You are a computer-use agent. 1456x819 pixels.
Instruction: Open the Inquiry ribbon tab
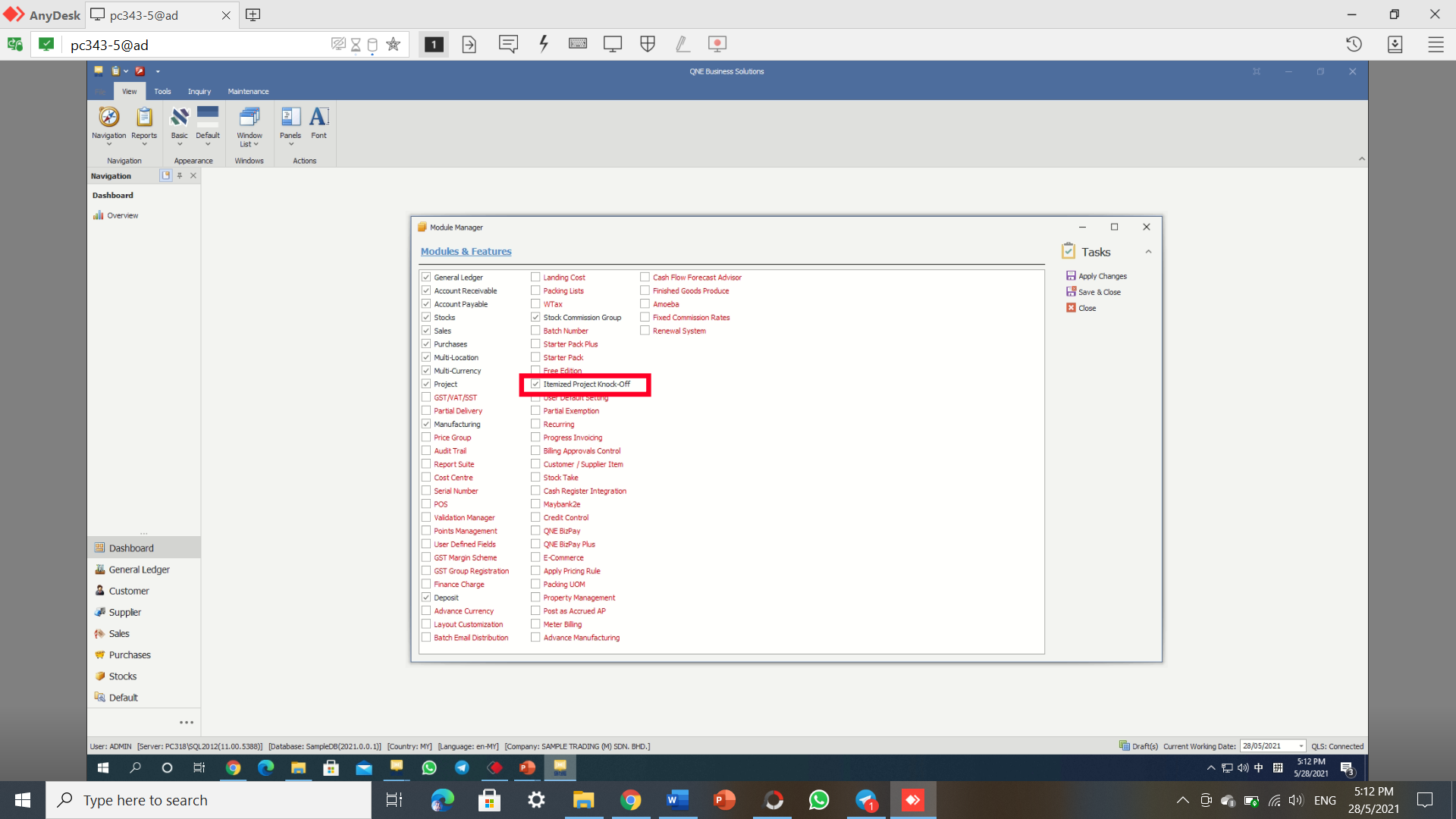pyautogui.click(x=199, y=91)
